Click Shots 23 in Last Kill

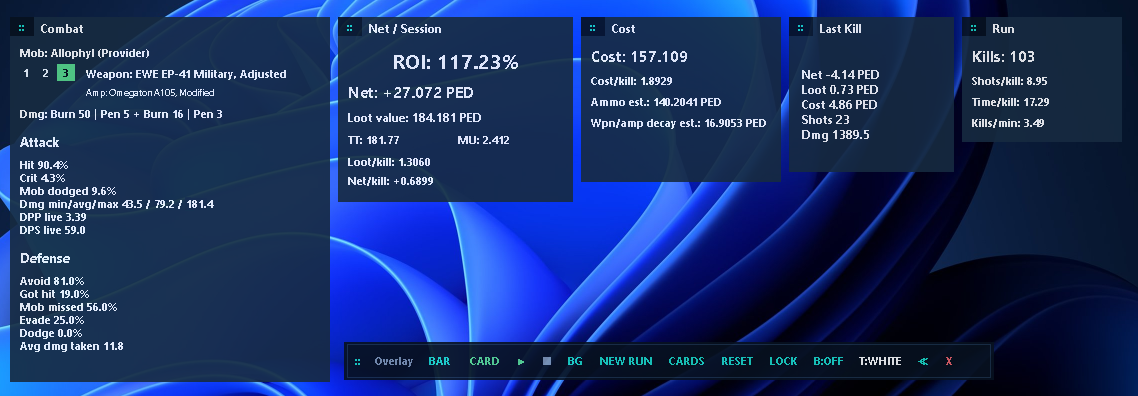[x=825, y=120]
